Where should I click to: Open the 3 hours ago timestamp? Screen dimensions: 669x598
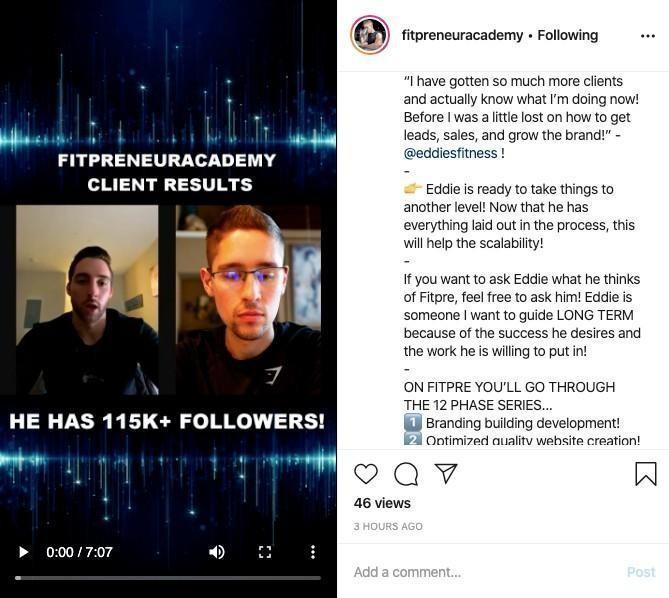(388, 526)
